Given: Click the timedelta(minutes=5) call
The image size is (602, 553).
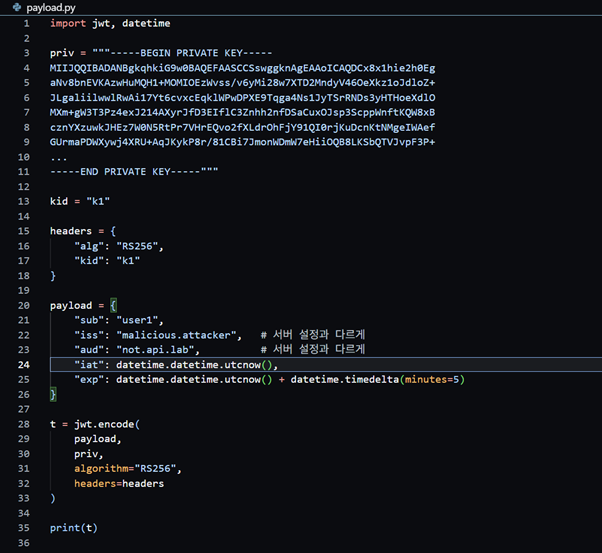Looking at the screenshot, I should 378,380.
